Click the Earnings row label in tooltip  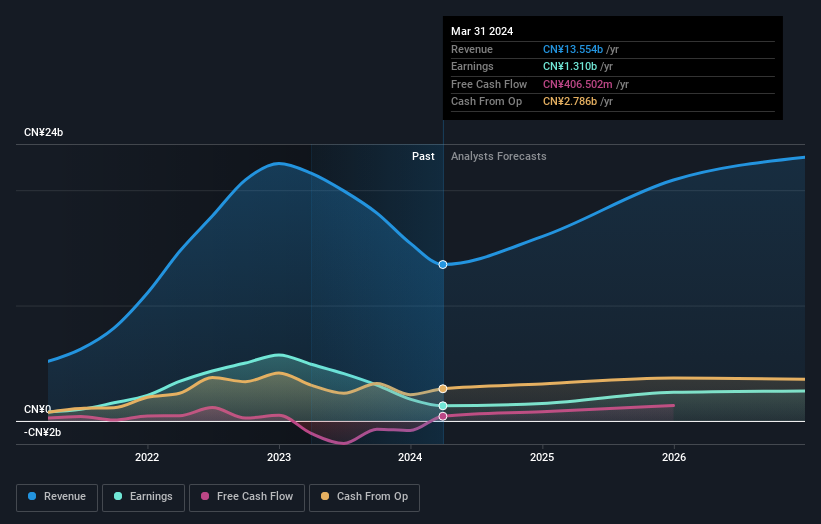[x=472, y=66]
